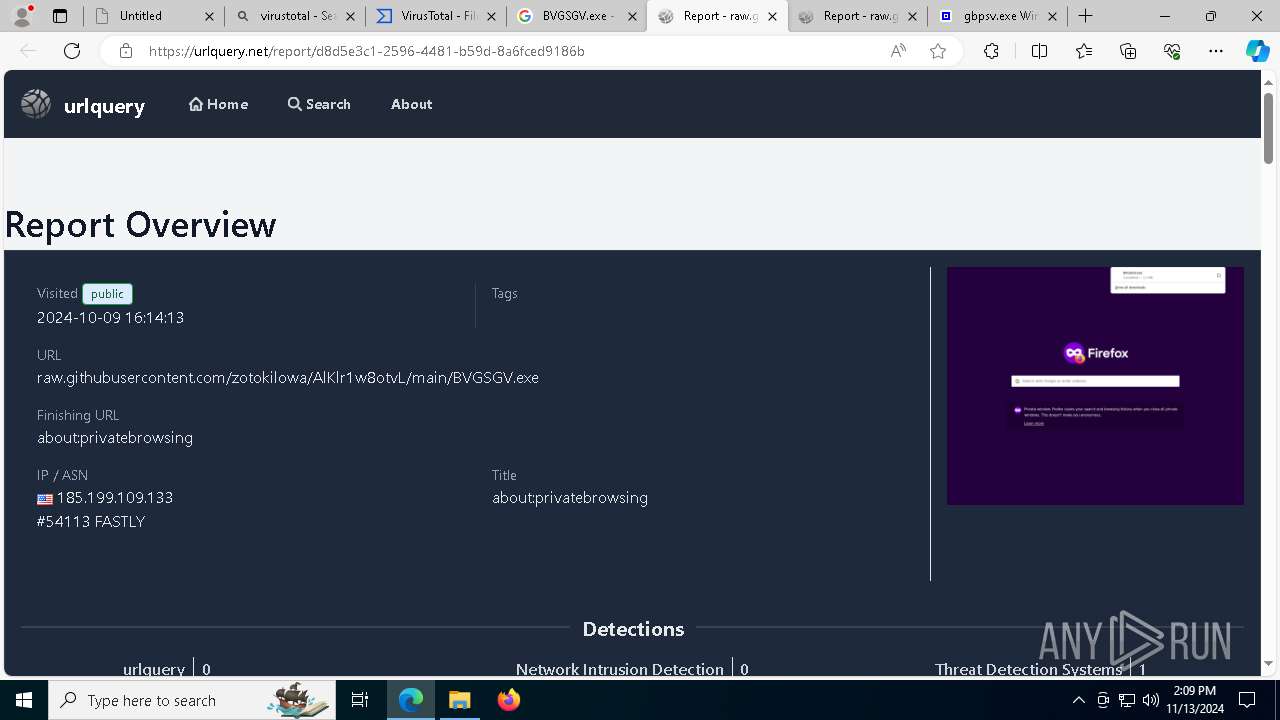Click the Report Overview heading

140,224
